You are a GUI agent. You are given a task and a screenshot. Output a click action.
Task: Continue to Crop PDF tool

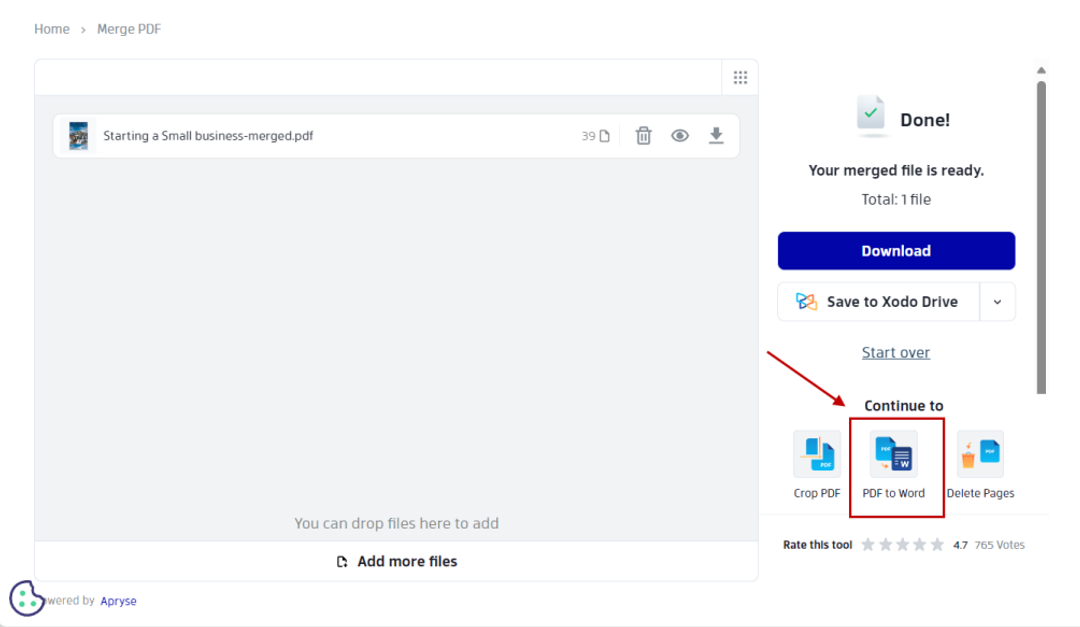[x=817, y=464]
